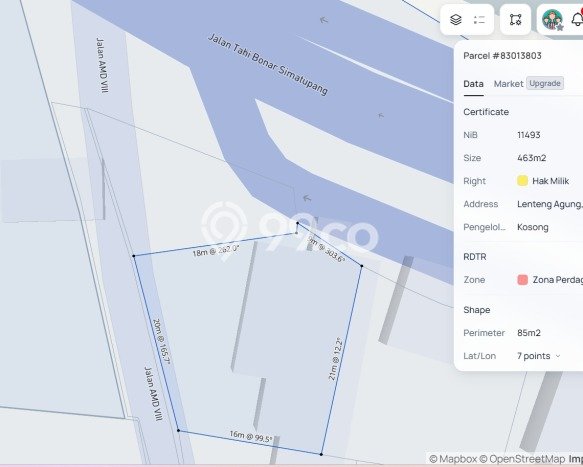Select the Size value 463m2
The image size is (583, 467).
(531, 158)
